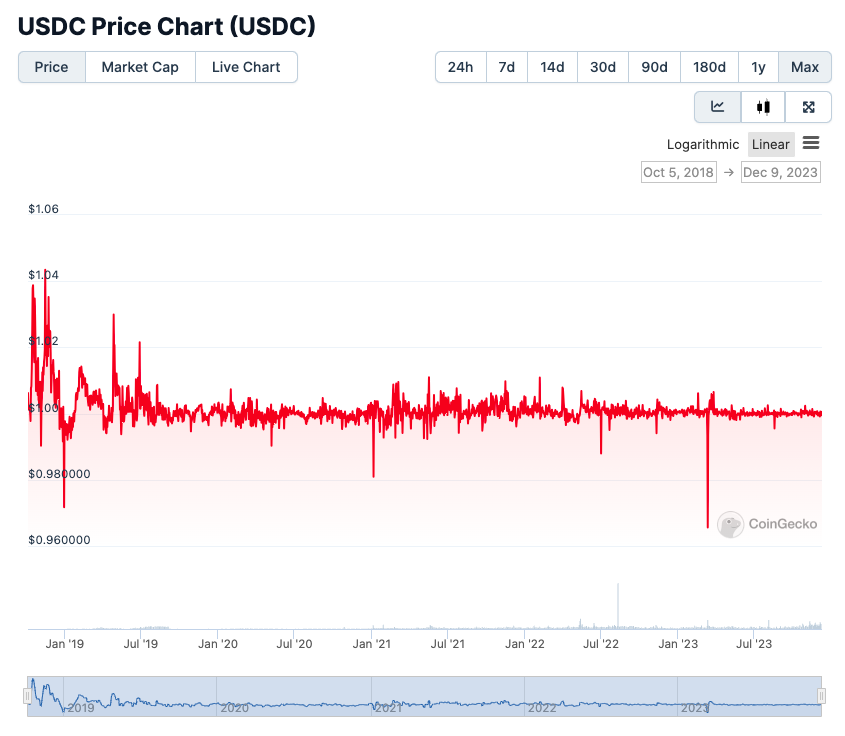Show the 1y price range
Viewport: 845px width, 736px height.
point(758,67)
